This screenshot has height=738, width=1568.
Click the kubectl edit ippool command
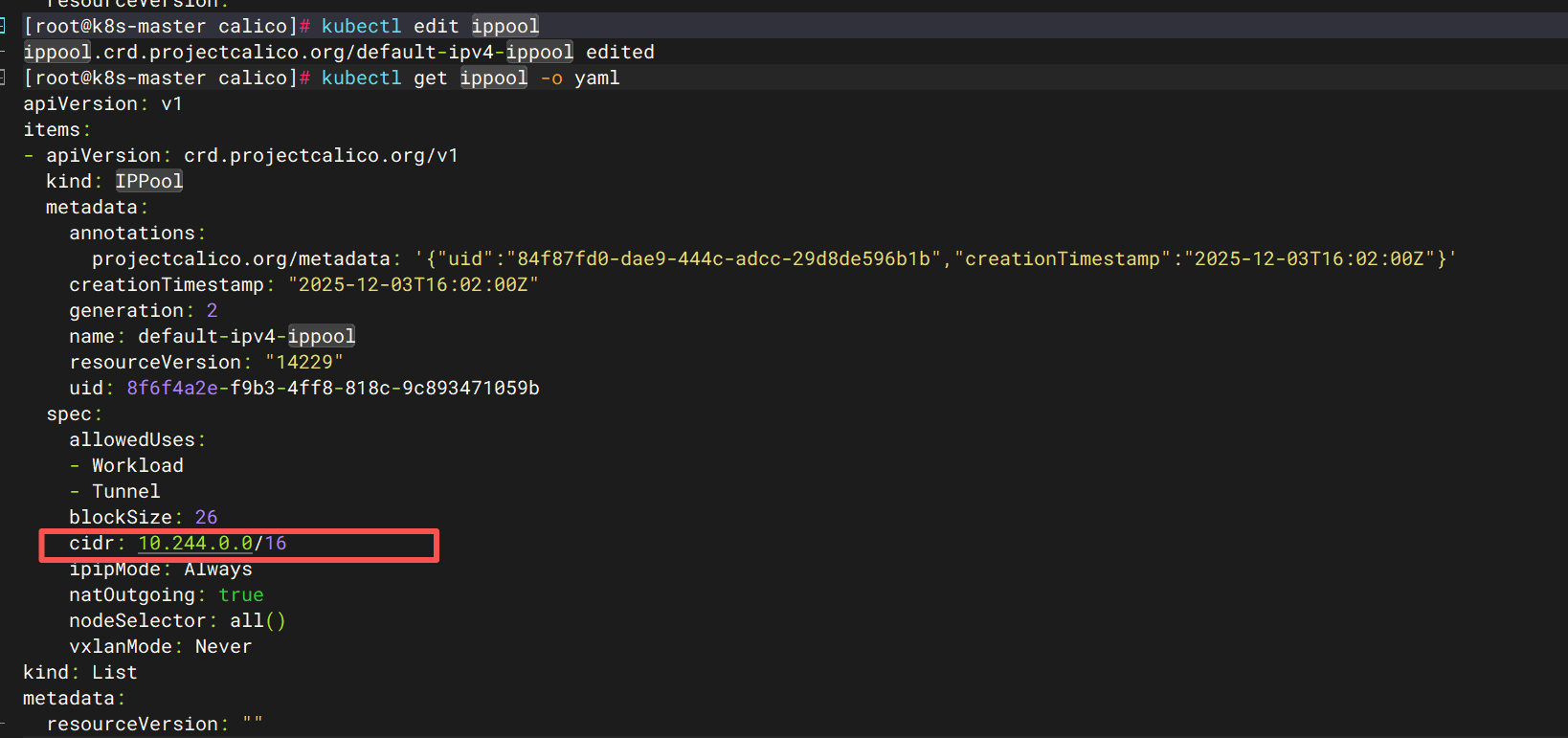coord(429,26)
